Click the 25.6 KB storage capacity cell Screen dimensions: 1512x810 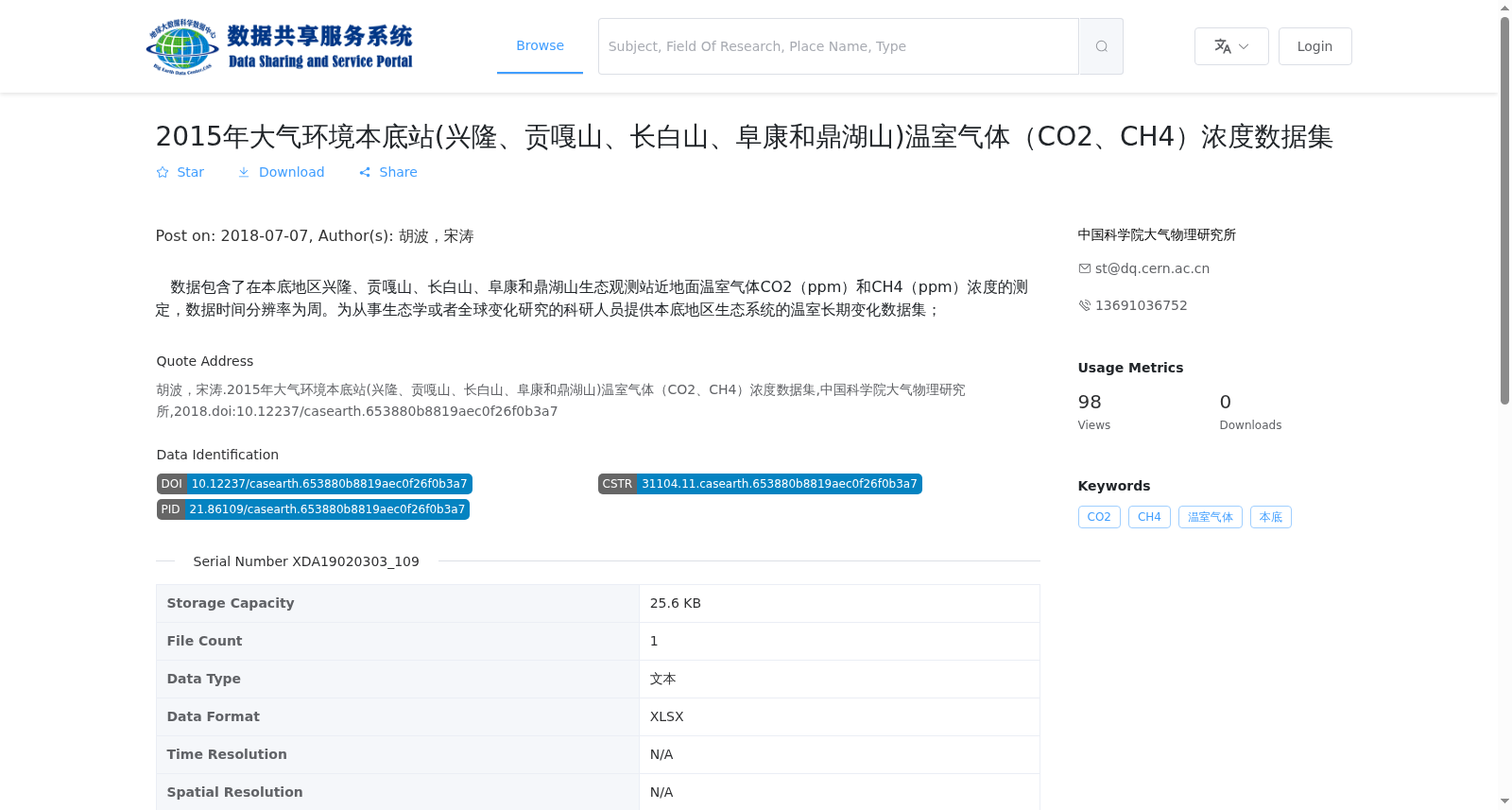tap(839, 603)
